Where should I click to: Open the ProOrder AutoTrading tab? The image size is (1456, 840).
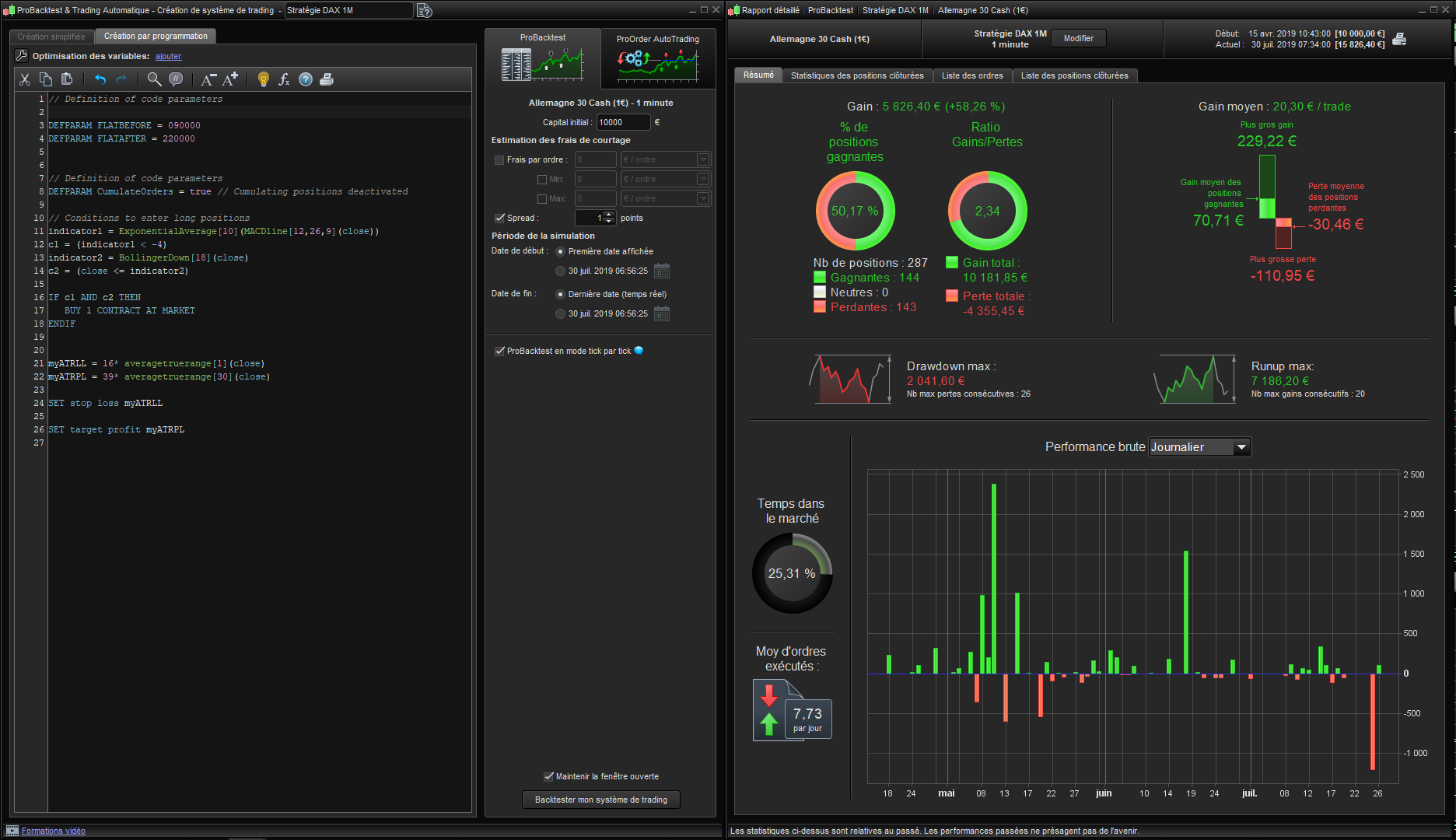pyautogui.click(x=658, y=58)
